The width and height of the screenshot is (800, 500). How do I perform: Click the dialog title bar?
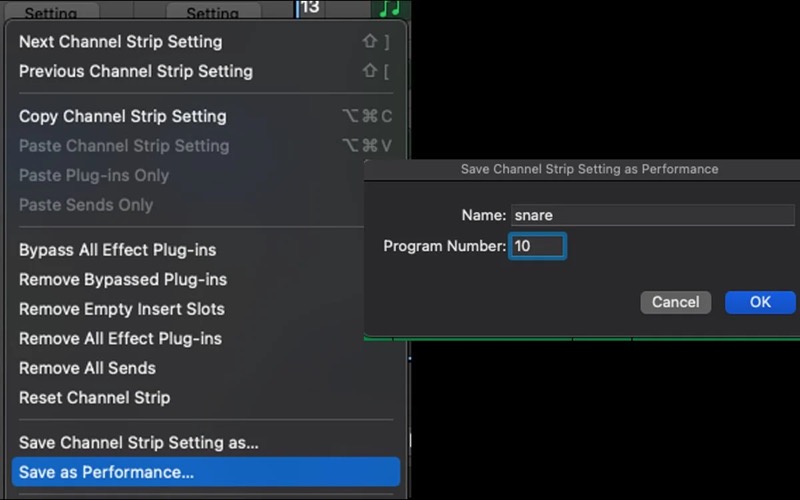(x=589, y=169)
